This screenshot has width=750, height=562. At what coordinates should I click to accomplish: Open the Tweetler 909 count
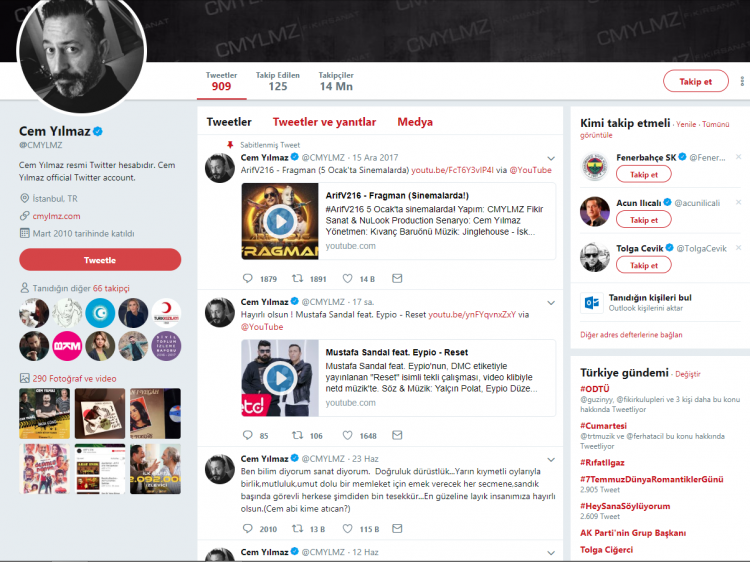pyautogui.click(x=221, y=82)
